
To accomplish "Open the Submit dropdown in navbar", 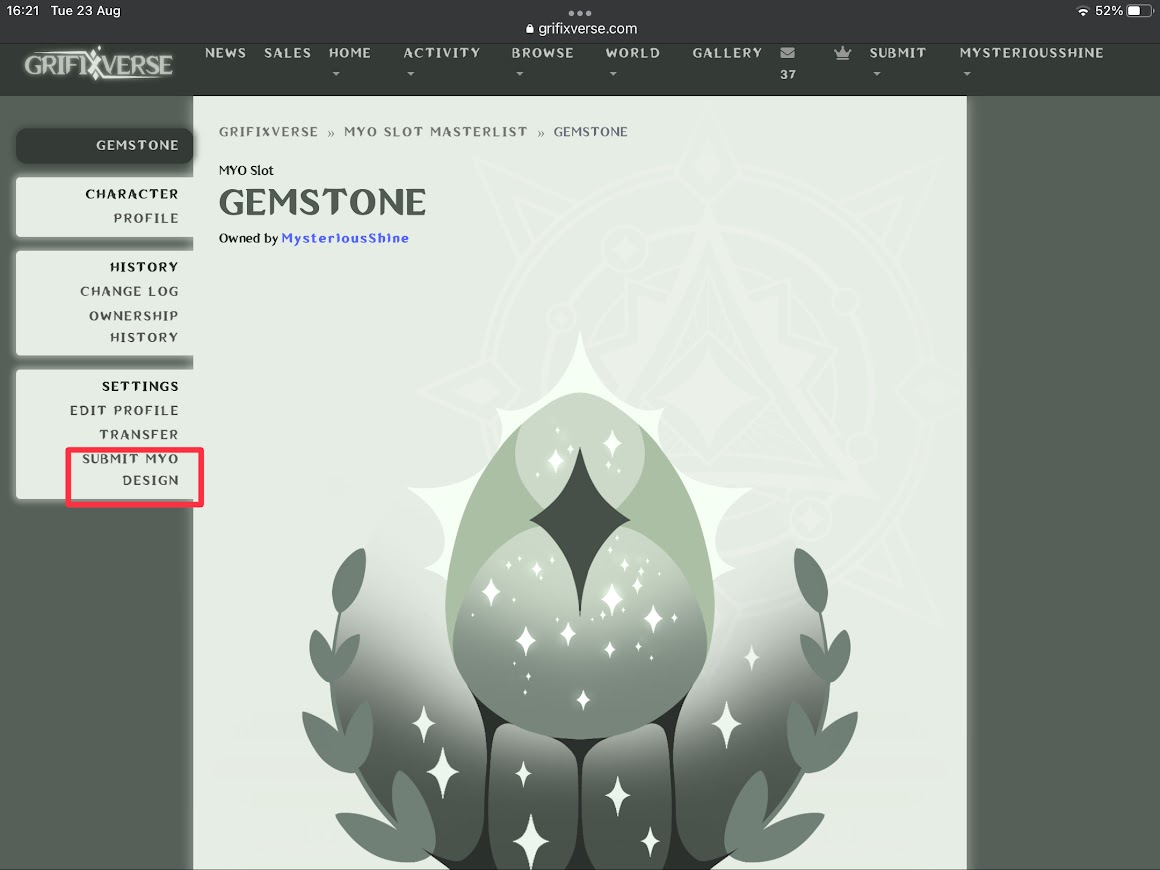I will pos(897,61).
